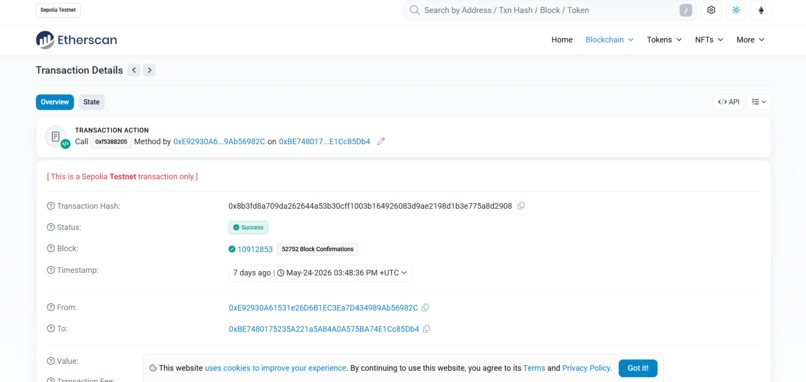Click help icon beside Timestamp
This screenshot has width=806, height=382.
click(50, 270)
